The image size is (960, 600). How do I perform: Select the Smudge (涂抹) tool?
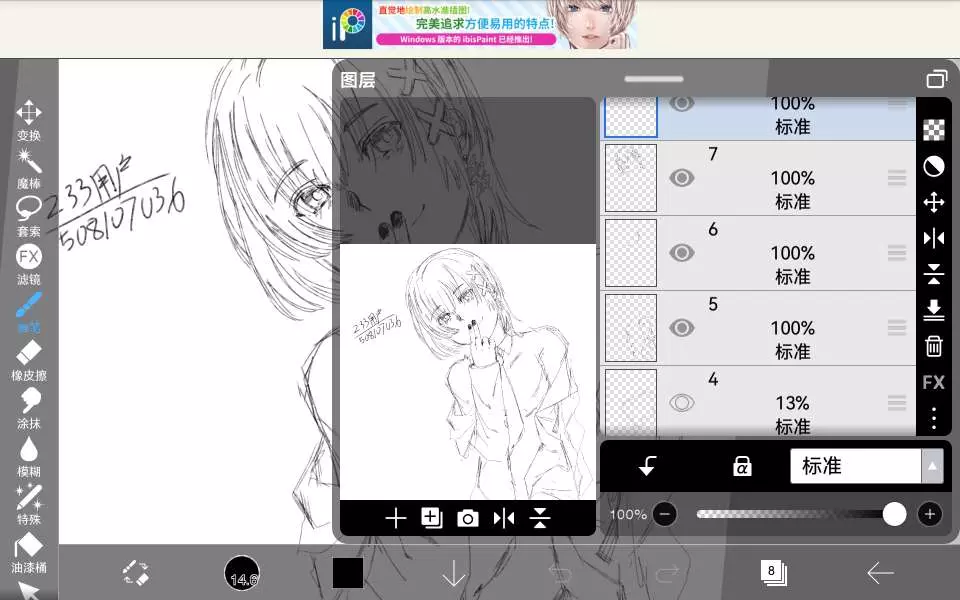pos(29,408)
